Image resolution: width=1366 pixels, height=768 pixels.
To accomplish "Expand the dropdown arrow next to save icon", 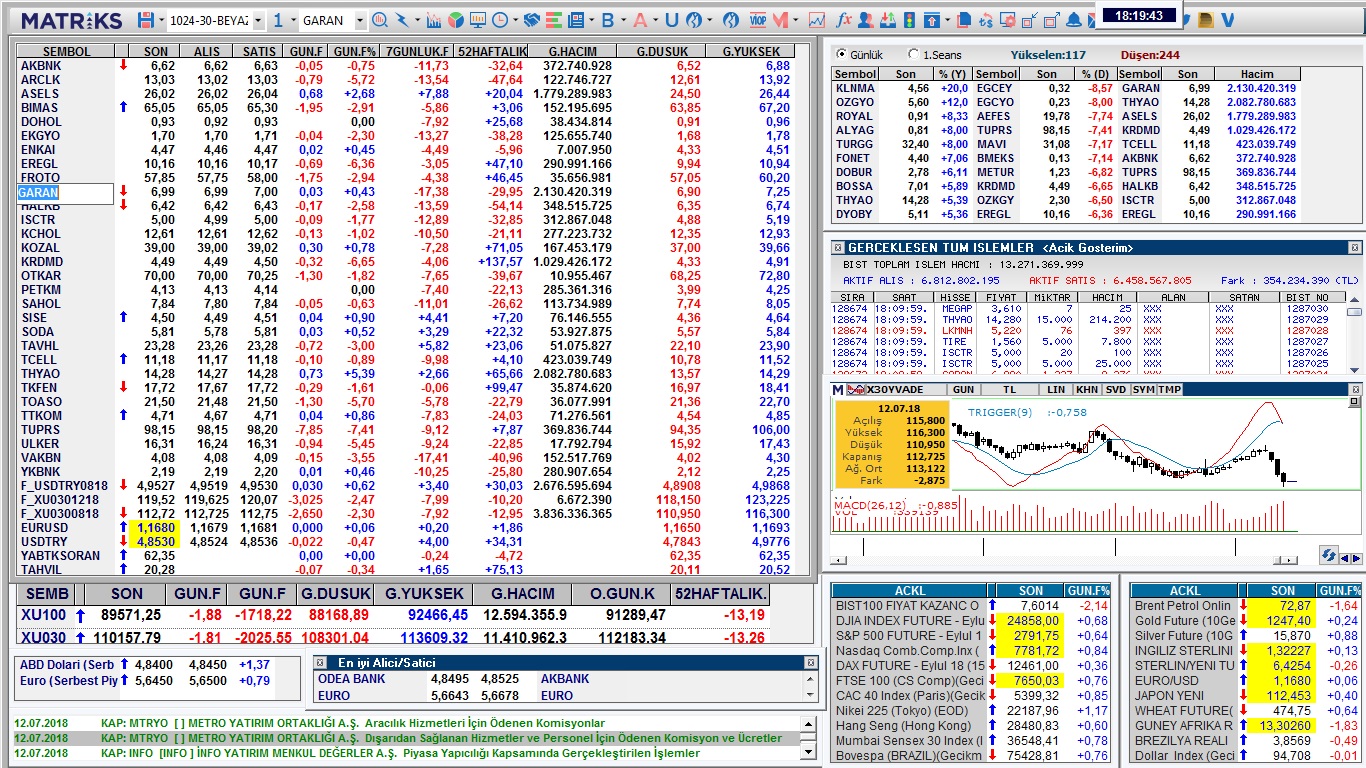I will (161, 20).
